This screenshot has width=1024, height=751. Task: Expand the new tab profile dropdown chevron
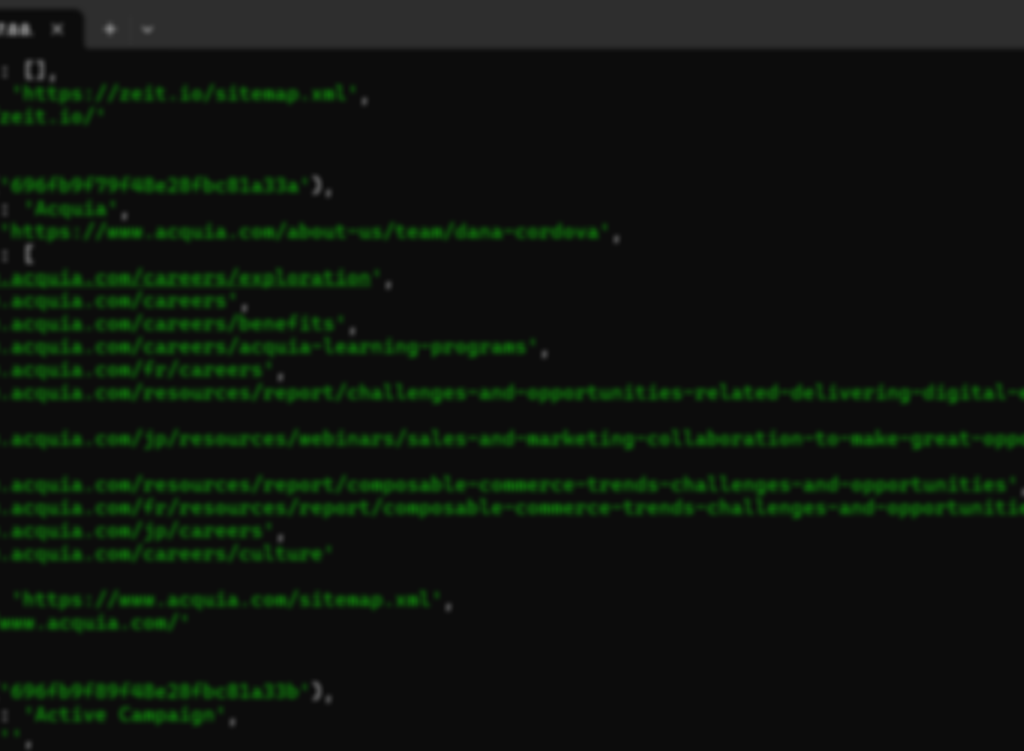pos(147,29)
